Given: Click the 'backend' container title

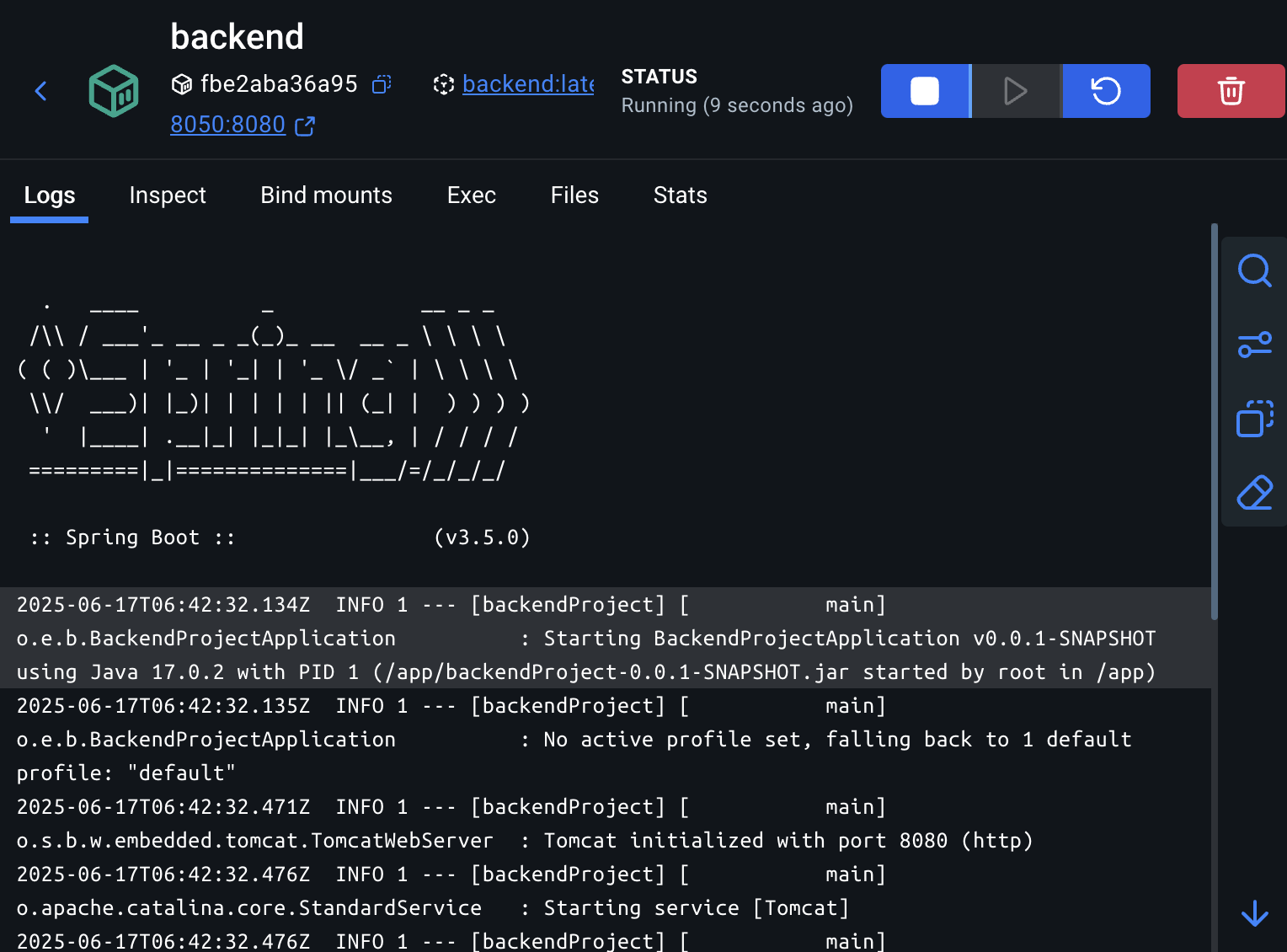Looking at the screenshot, I should pyautogui.click(x=237, y=36).
